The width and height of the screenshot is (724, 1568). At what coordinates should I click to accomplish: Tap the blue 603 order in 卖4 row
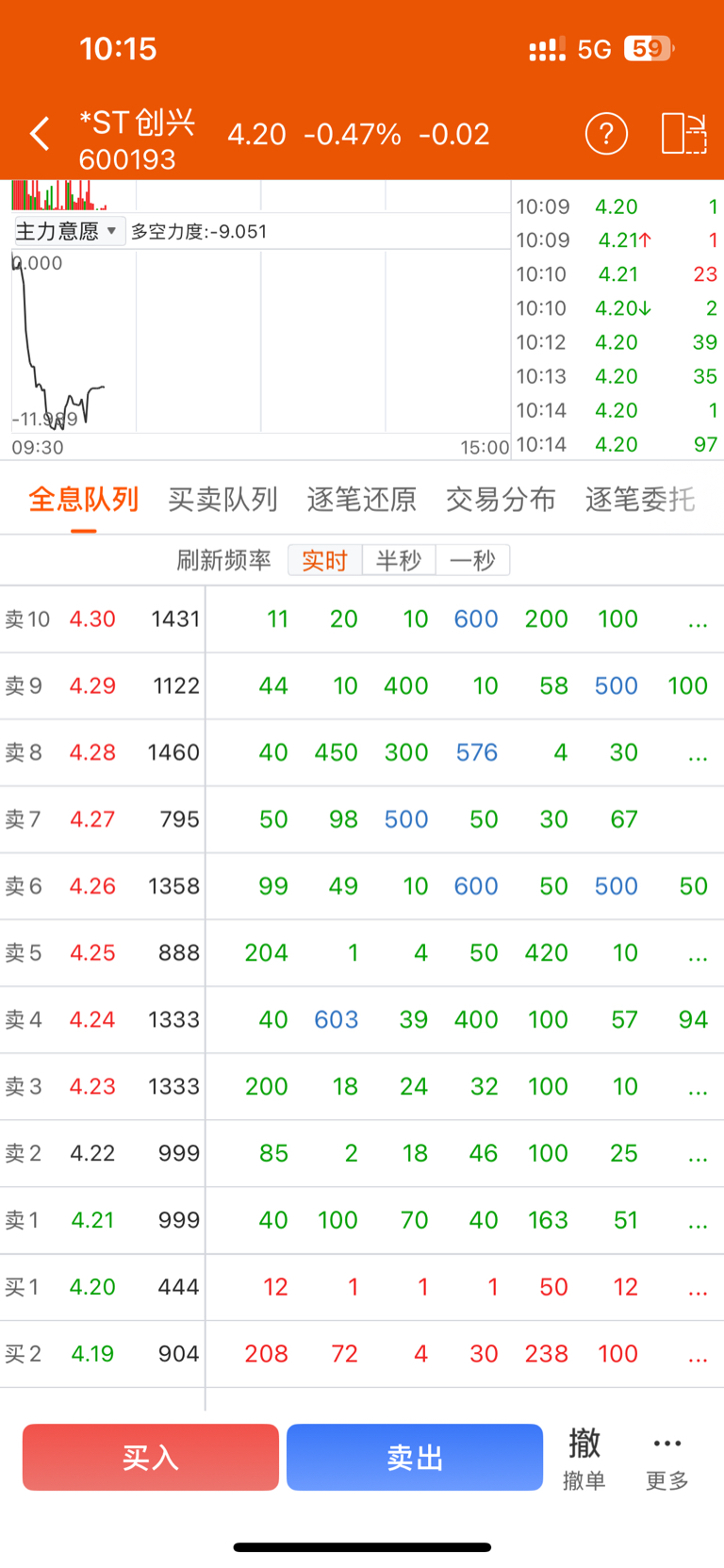pos(337,1020)
